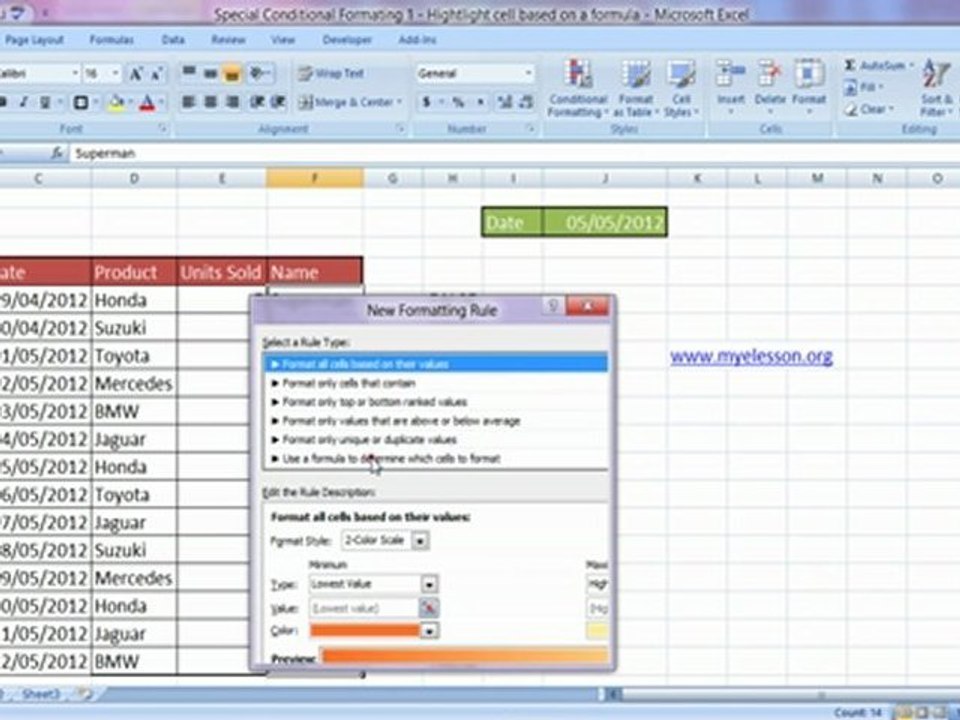Align text to the right
960x720 pixels.
[x=232, y=102]
